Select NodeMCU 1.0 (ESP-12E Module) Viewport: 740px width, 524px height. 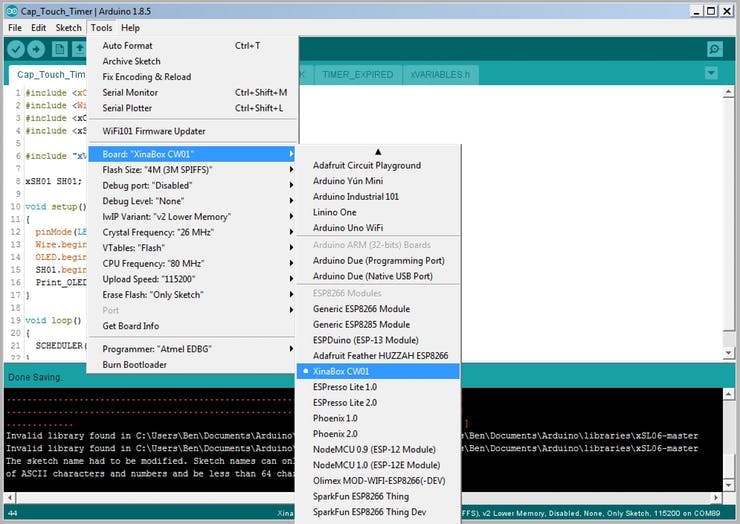click(x=378, y=465)
